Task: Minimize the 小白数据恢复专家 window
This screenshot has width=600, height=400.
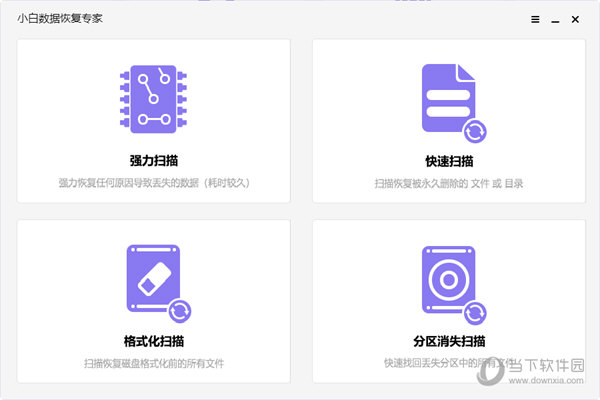Action: 555,20
